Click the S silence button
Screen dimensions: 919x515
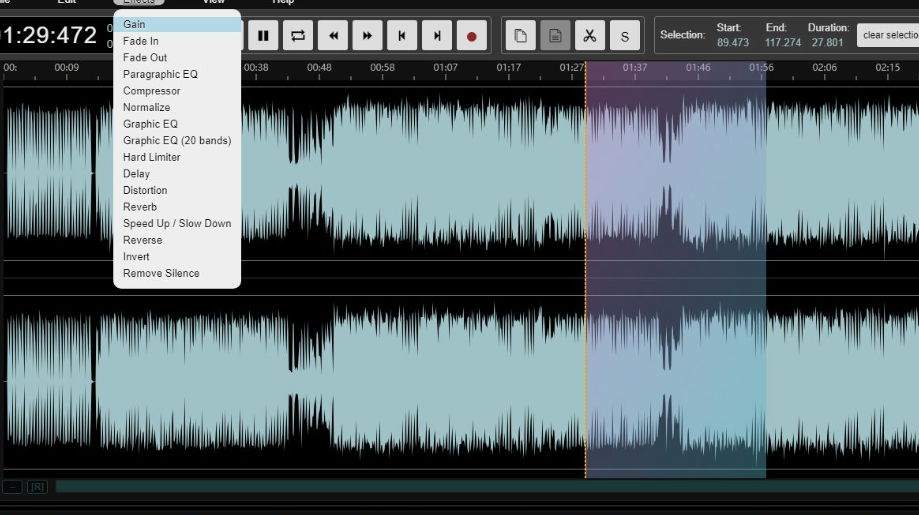(625, 36)
